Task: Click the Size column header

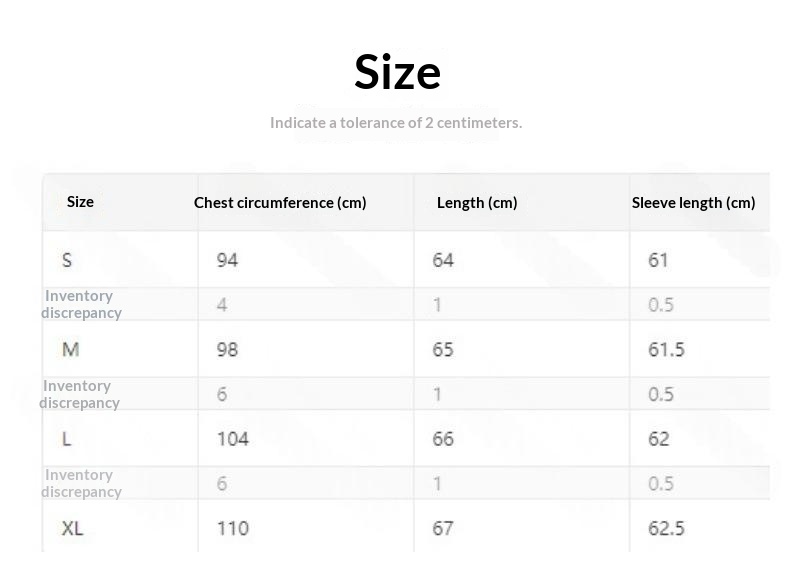Action: [x=80, y=202]
